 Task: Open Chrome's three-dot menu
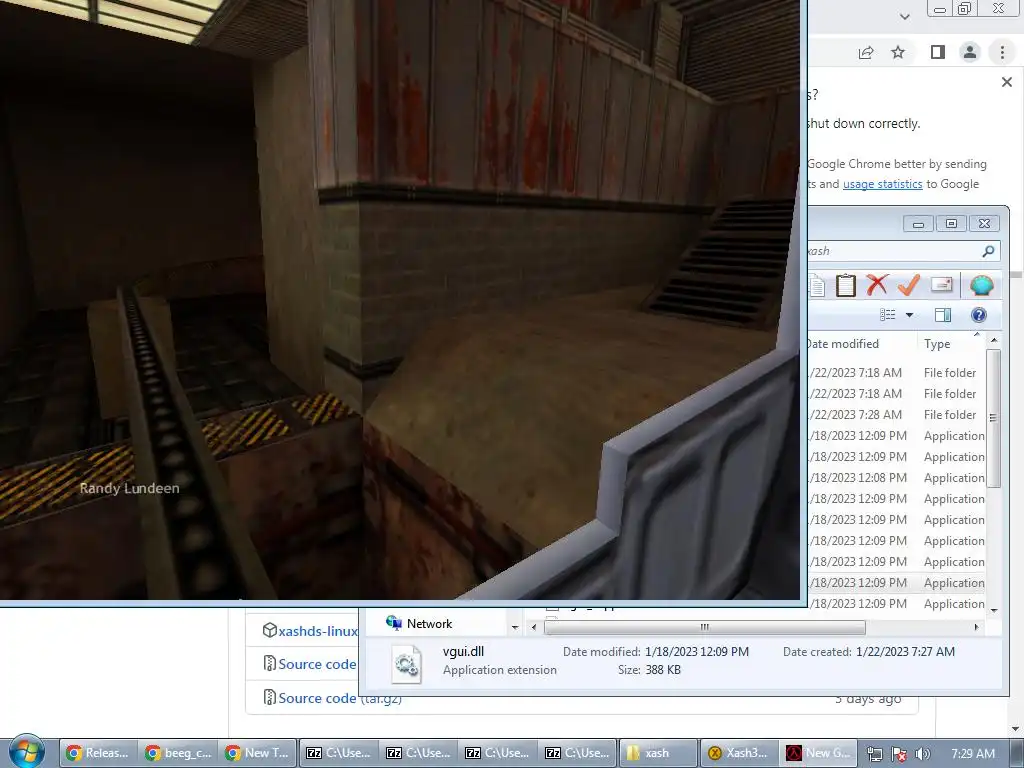tap(1002, 52)
